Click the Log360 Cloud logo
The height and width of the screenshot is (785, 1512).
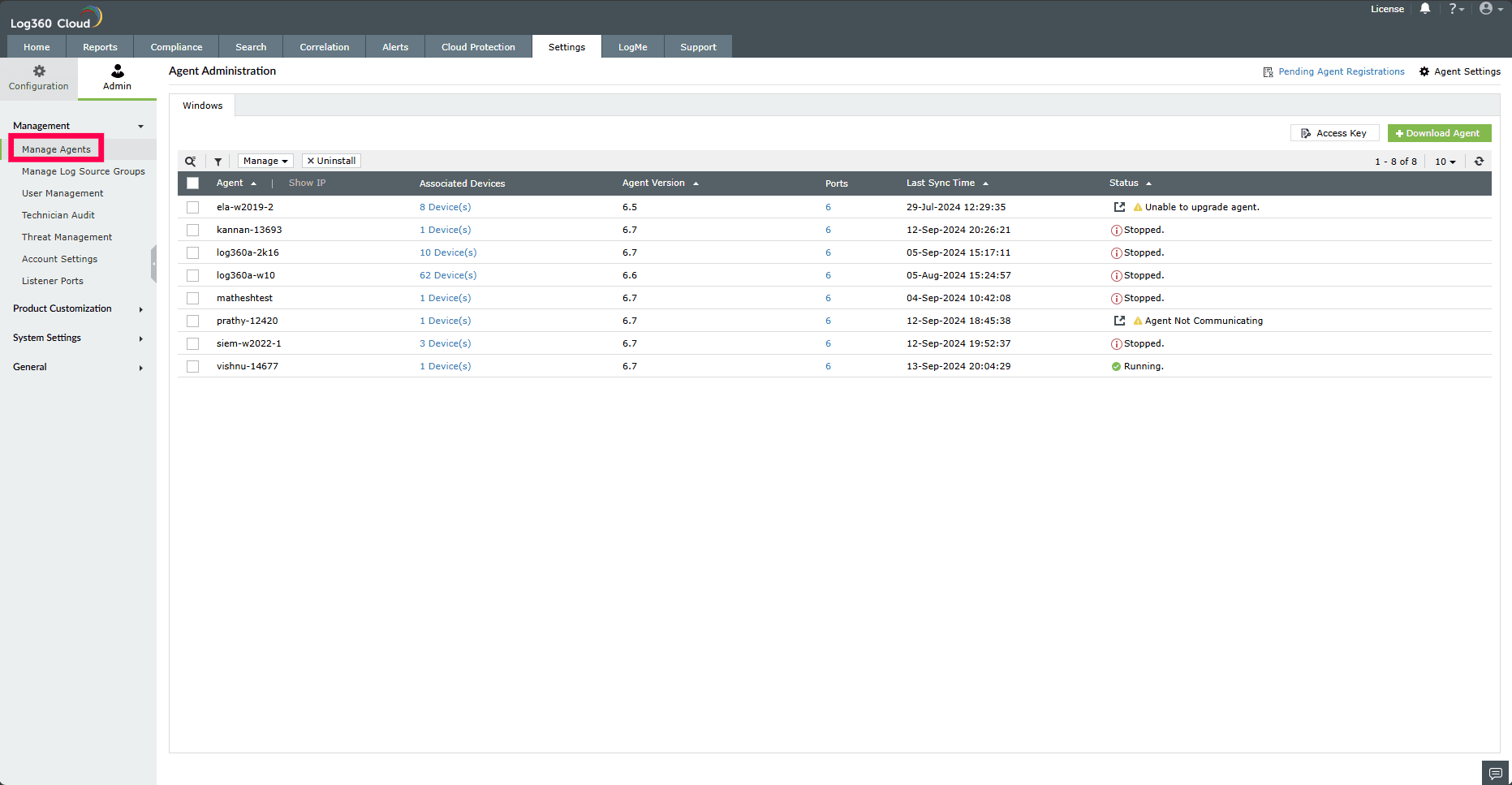pos(56,18)
